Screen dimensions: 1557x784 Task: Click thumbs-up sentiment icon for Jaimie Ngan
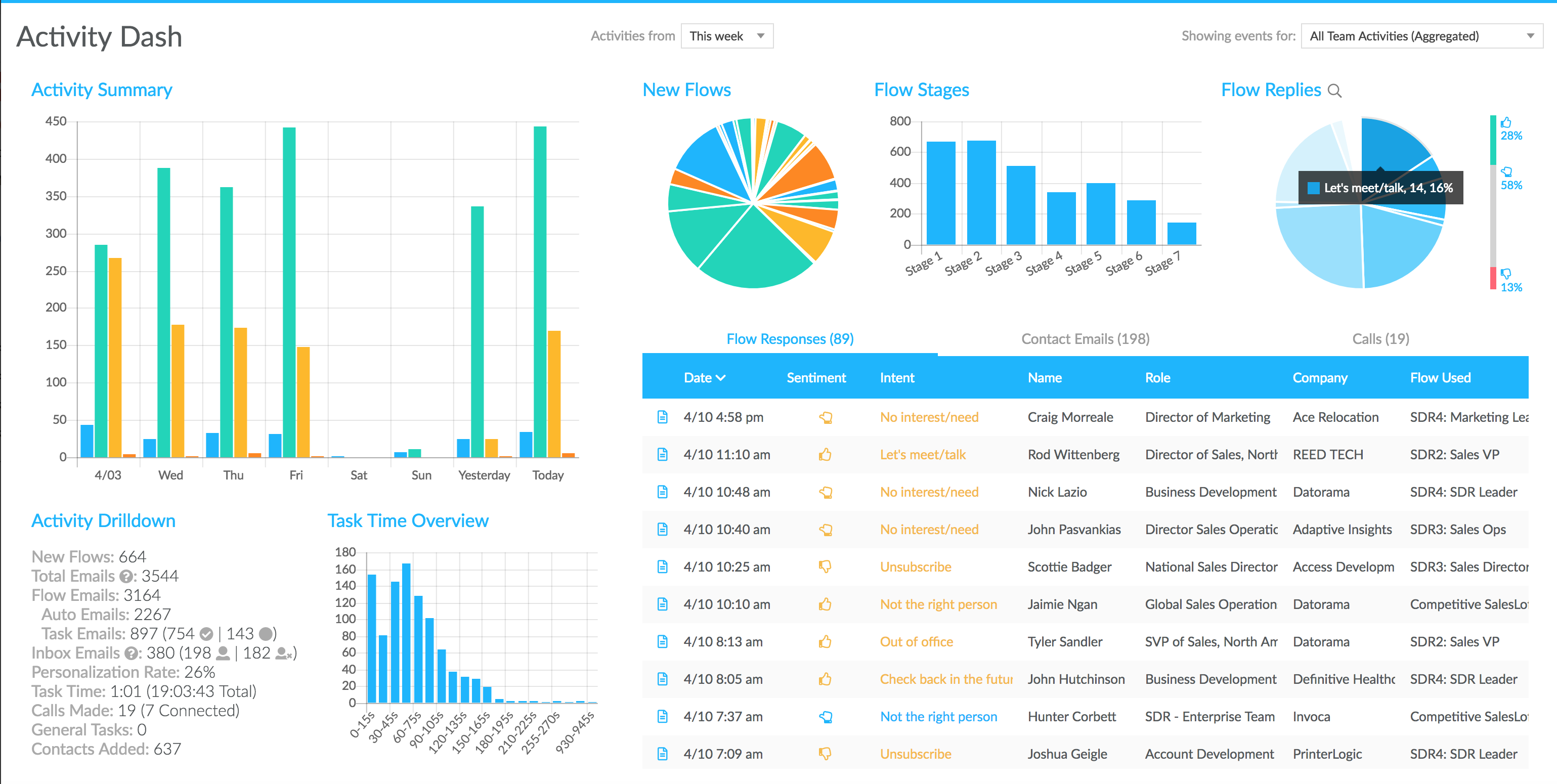pos(825,604)
